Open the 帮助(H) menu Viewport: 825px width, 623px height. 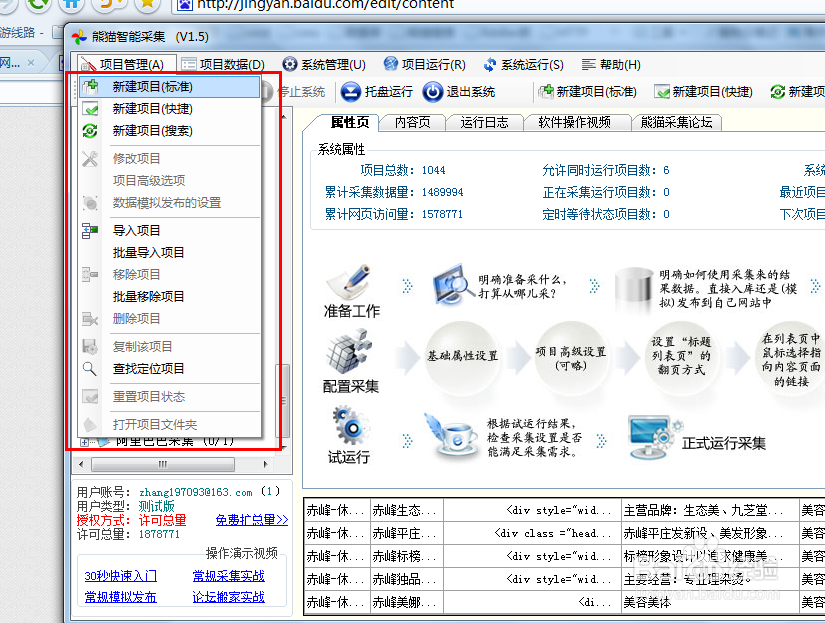click(611, 64)
